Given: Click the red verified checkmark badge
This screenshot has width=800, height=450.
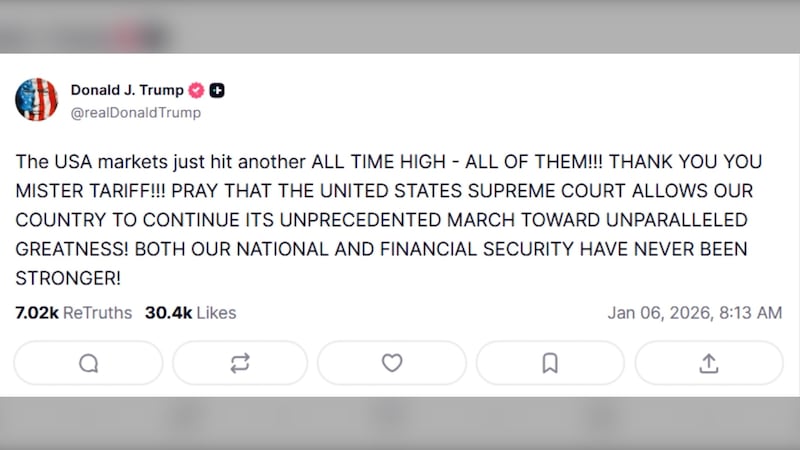Looking at the screenshot, I should point(197,90).
